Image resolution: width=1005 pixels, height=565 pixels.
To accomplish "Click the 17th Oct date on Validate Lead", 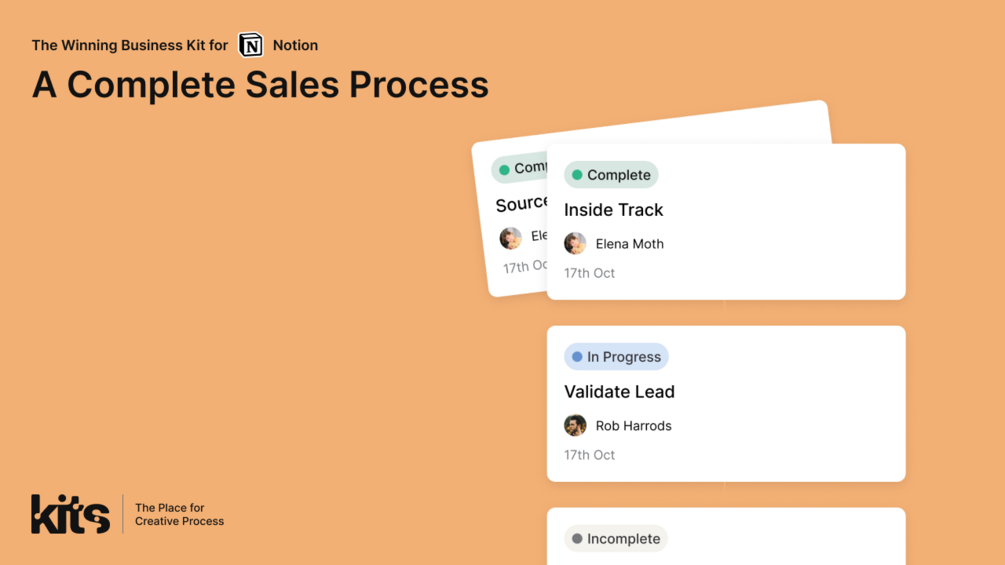I will (589, 455).
